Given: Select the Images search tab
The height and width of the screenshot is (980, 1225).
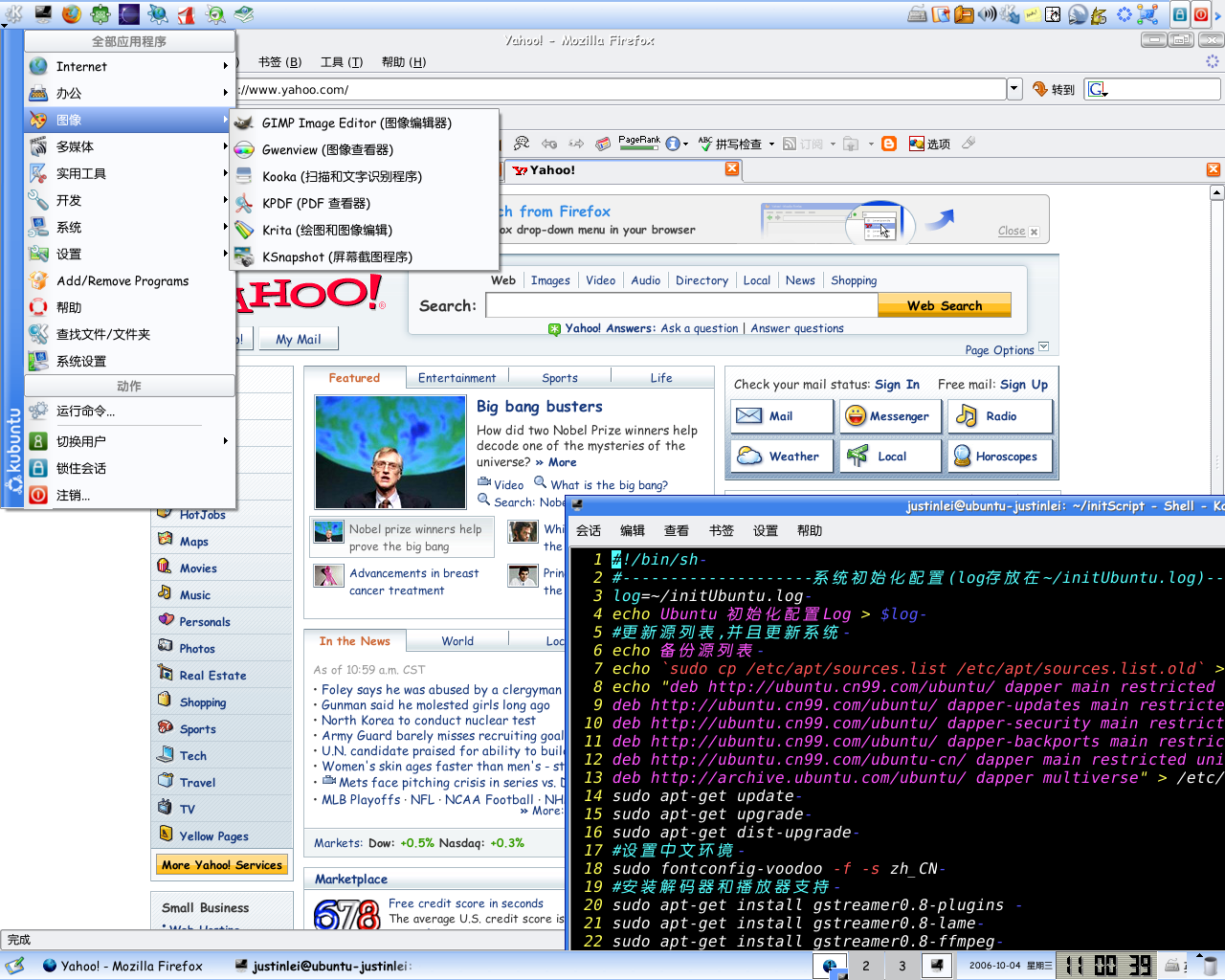Looking at the screenshot, I should 550,280.
